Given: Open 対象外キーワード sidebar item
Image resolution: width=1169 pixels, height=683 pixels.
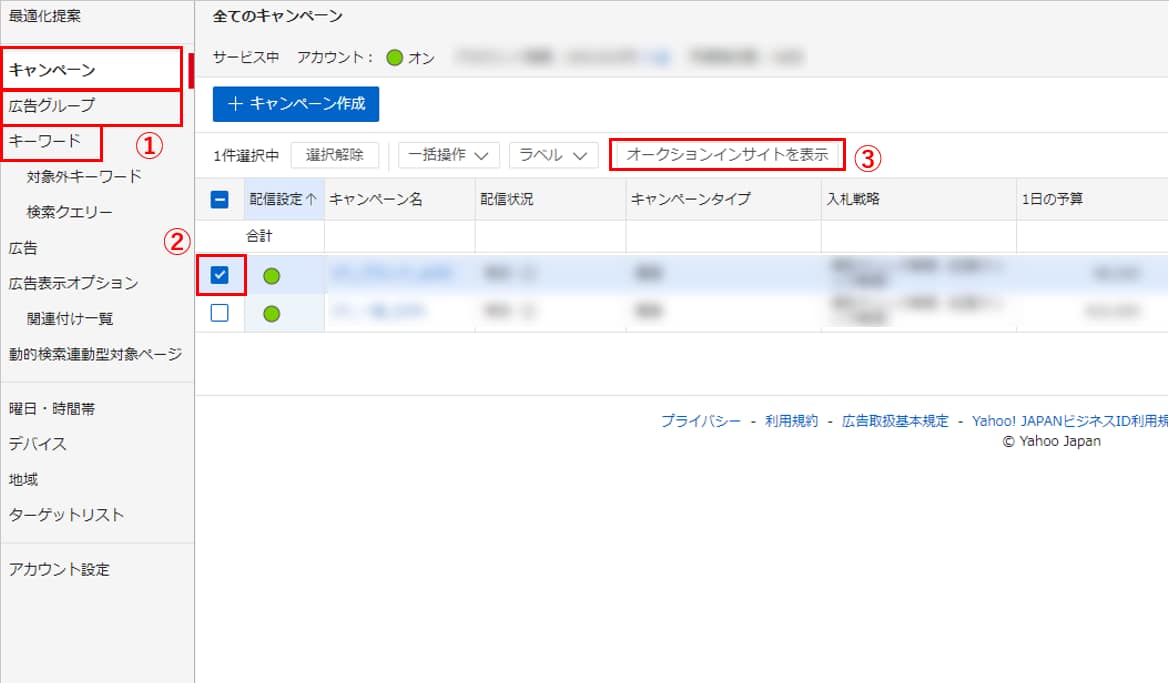Looking at the screenshot, I should pyautogui.click(x=84, y=177).
